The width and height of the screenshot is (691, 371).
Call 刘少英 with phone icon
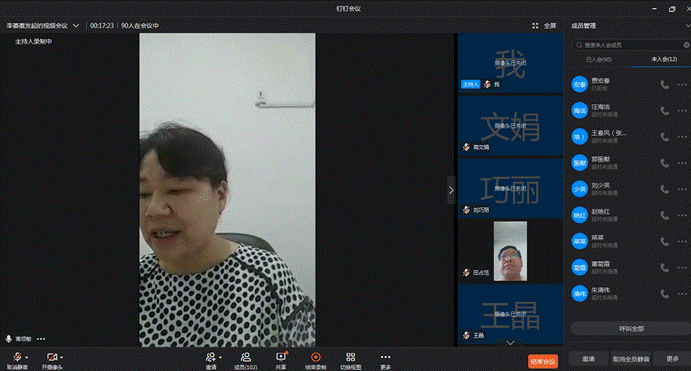pyautogui.click(x=665, y=189)
